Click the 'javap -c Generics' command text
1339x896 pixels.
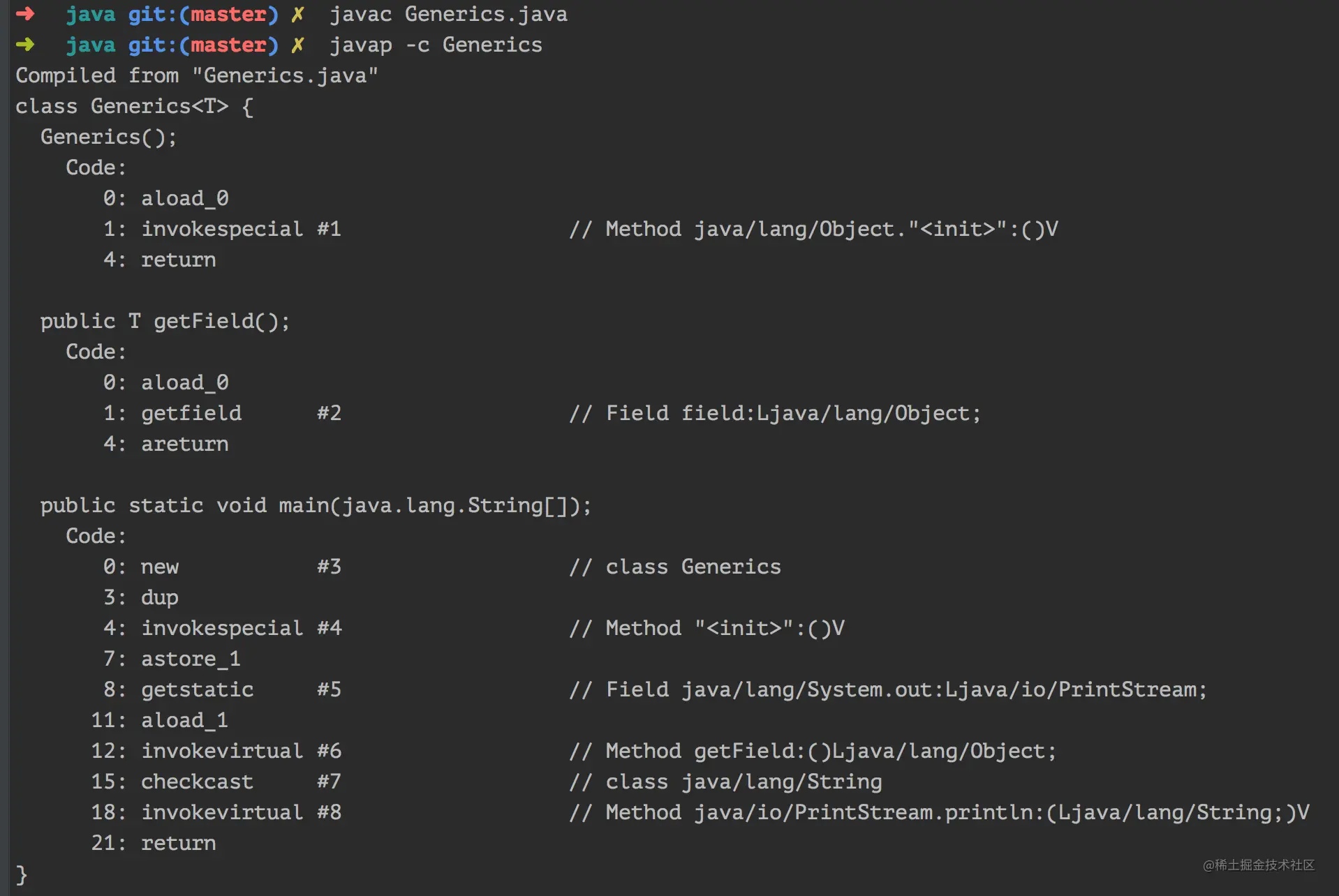pyautogui.click(x=436, y=45)
